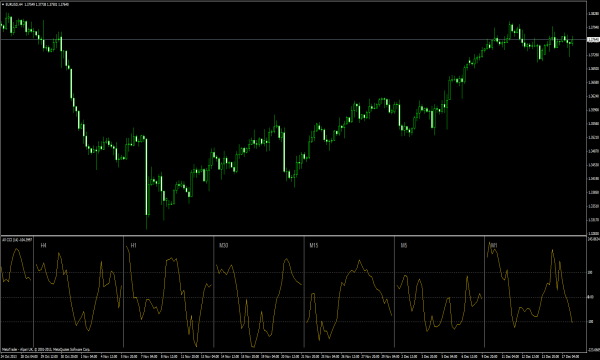Select the H4 label in indicator window
The height and width of the screenshot is (360, 600).
(x=43, y=245)
